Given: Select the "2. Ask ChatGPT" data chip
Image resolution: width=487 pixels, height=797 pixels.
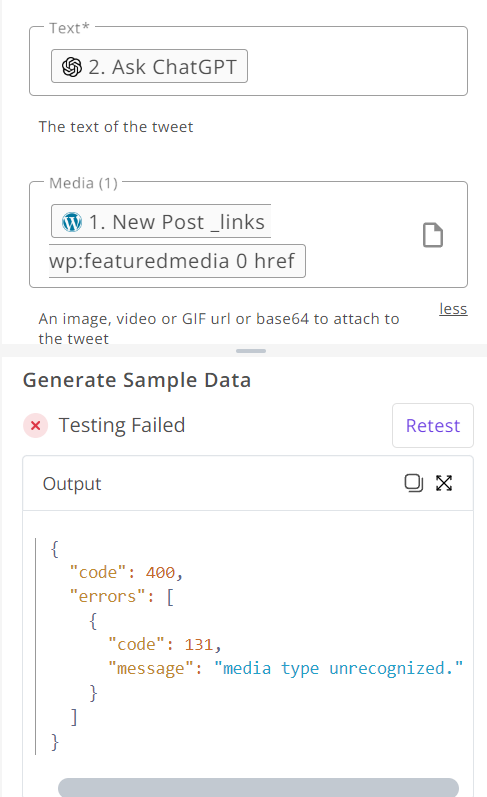Looking at the screenshot, I should [149, 66].
